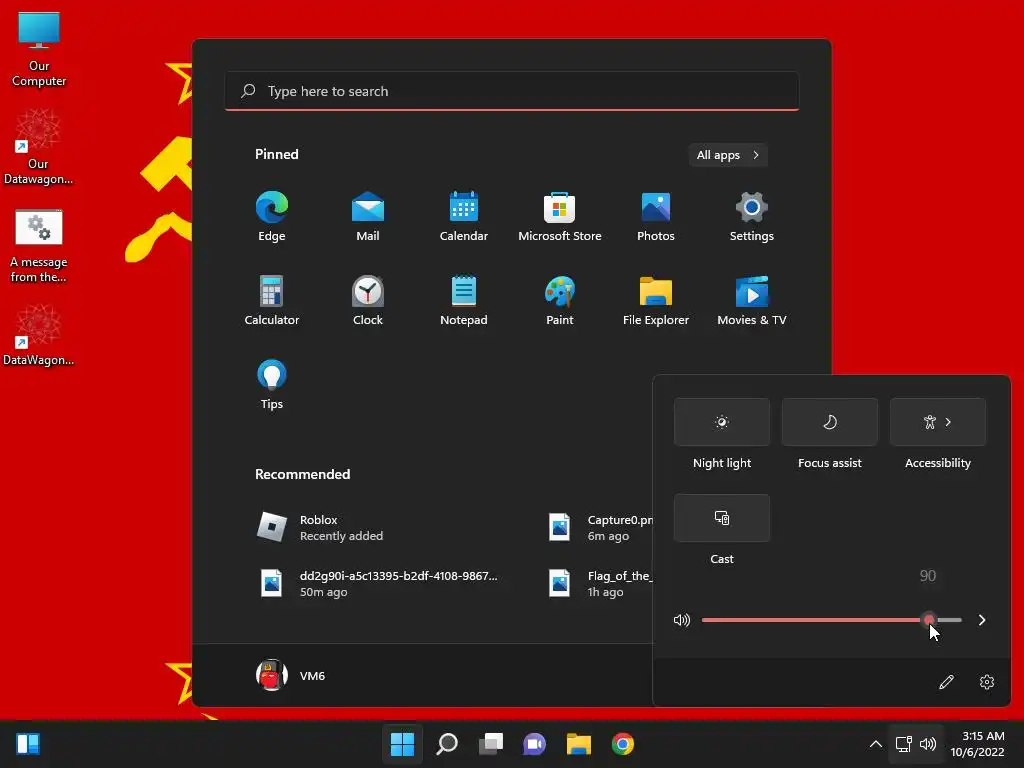The image size is (1024, 768).
Task: Launch the Calendar app
Action: coord(464,217)
